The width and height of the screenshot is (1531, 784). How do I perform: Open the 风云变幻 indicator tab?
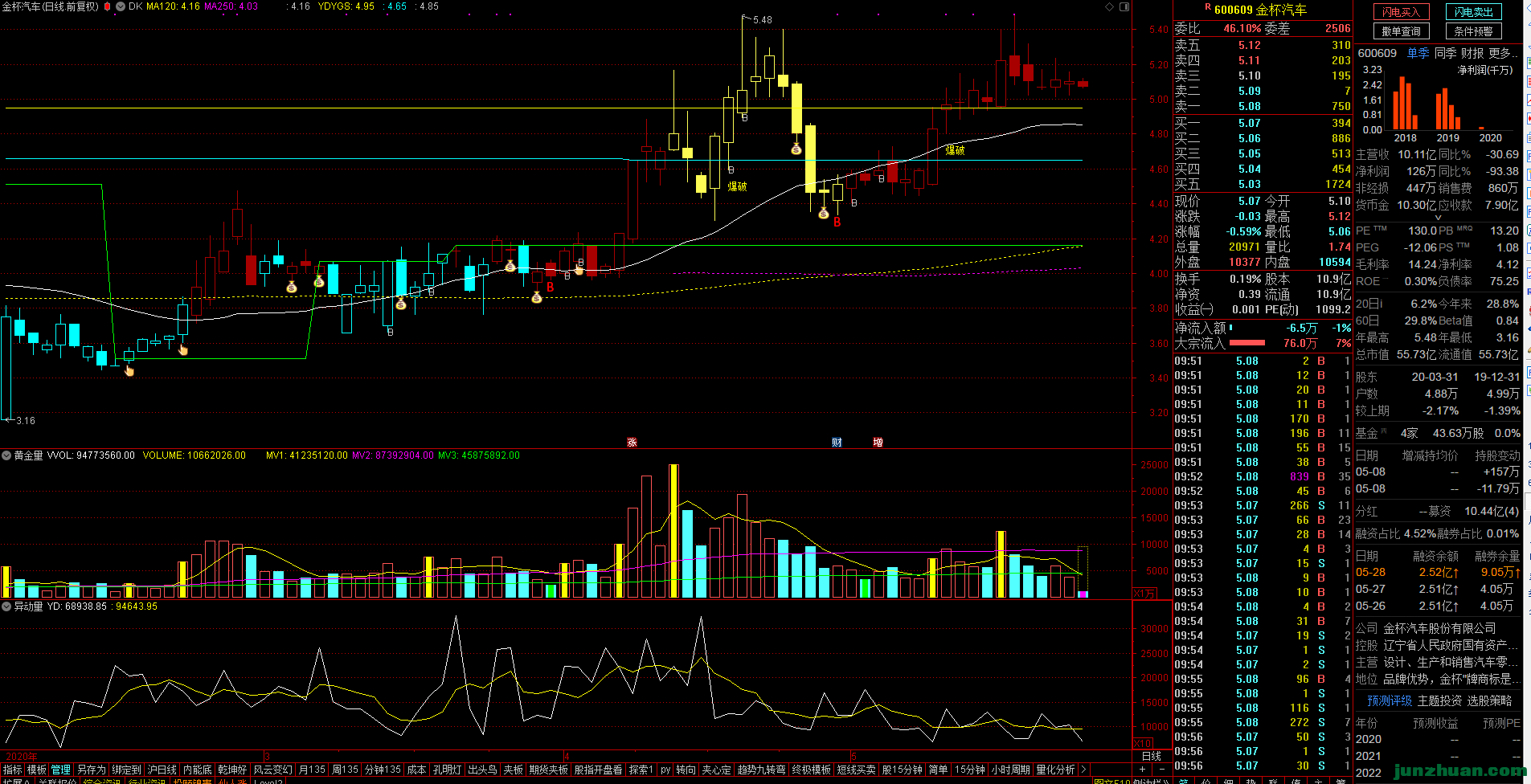click(x=273, y=770)
